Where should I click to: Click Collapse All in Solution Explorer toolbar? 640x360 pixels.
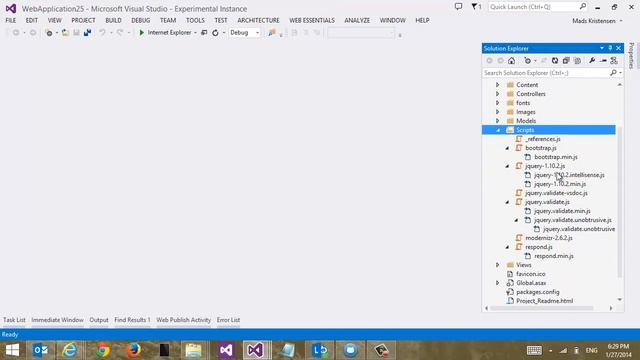coord(566,60)
